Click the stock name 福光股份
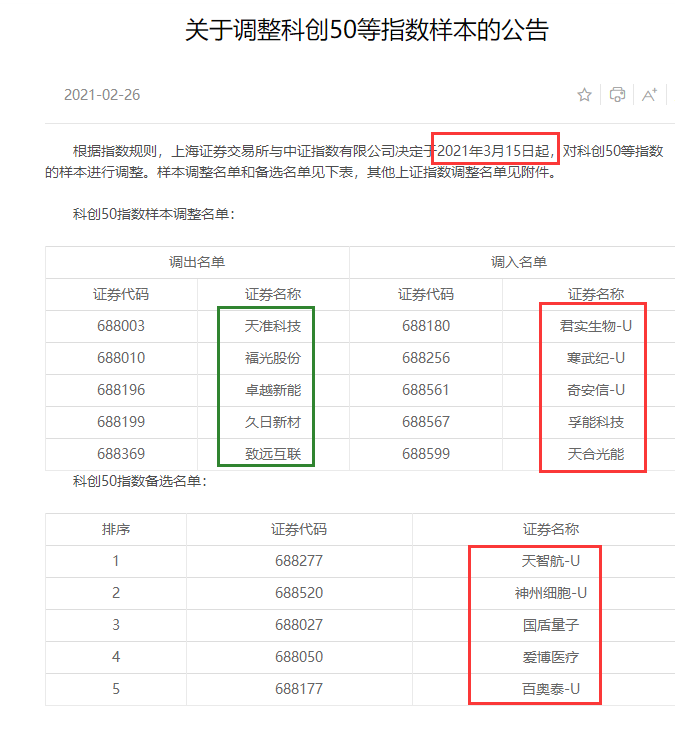The image size is (675, 734). 273,358
